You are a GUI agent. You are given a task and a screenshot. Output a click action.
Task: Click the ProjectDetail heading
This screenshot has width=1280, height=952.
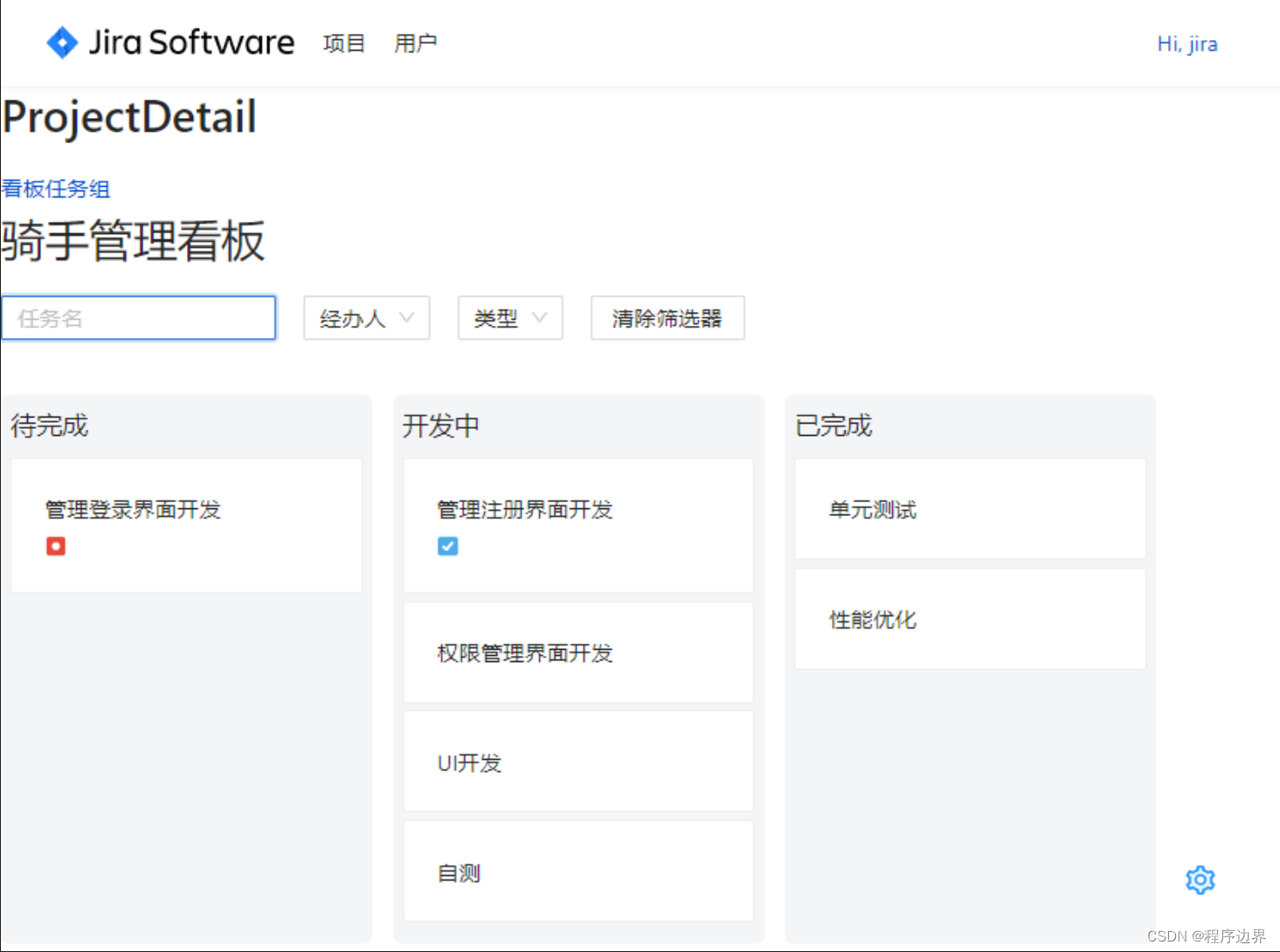[x=129, y=118]
